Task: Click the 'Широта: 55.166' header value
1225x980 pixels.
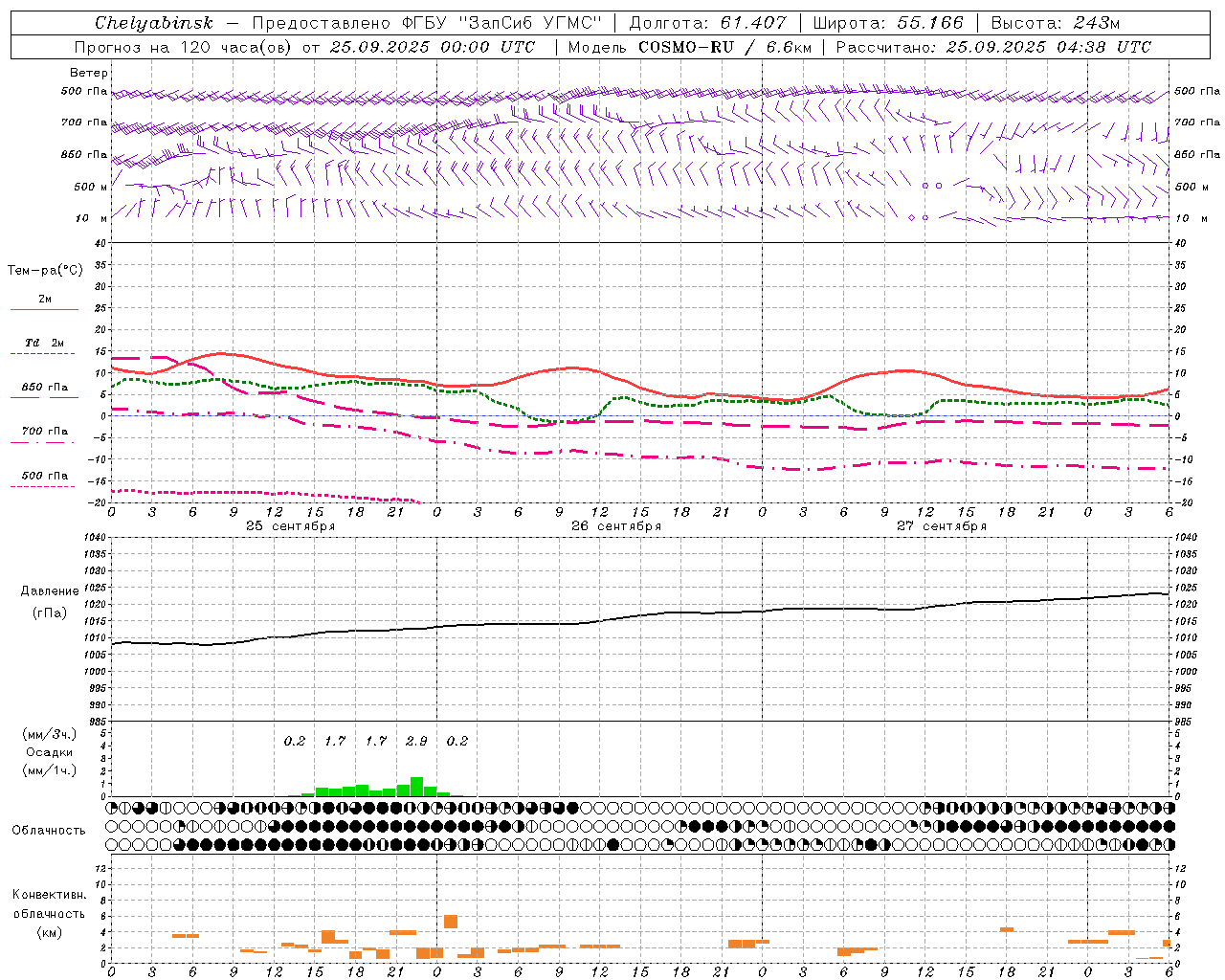Action: [888, 23]
